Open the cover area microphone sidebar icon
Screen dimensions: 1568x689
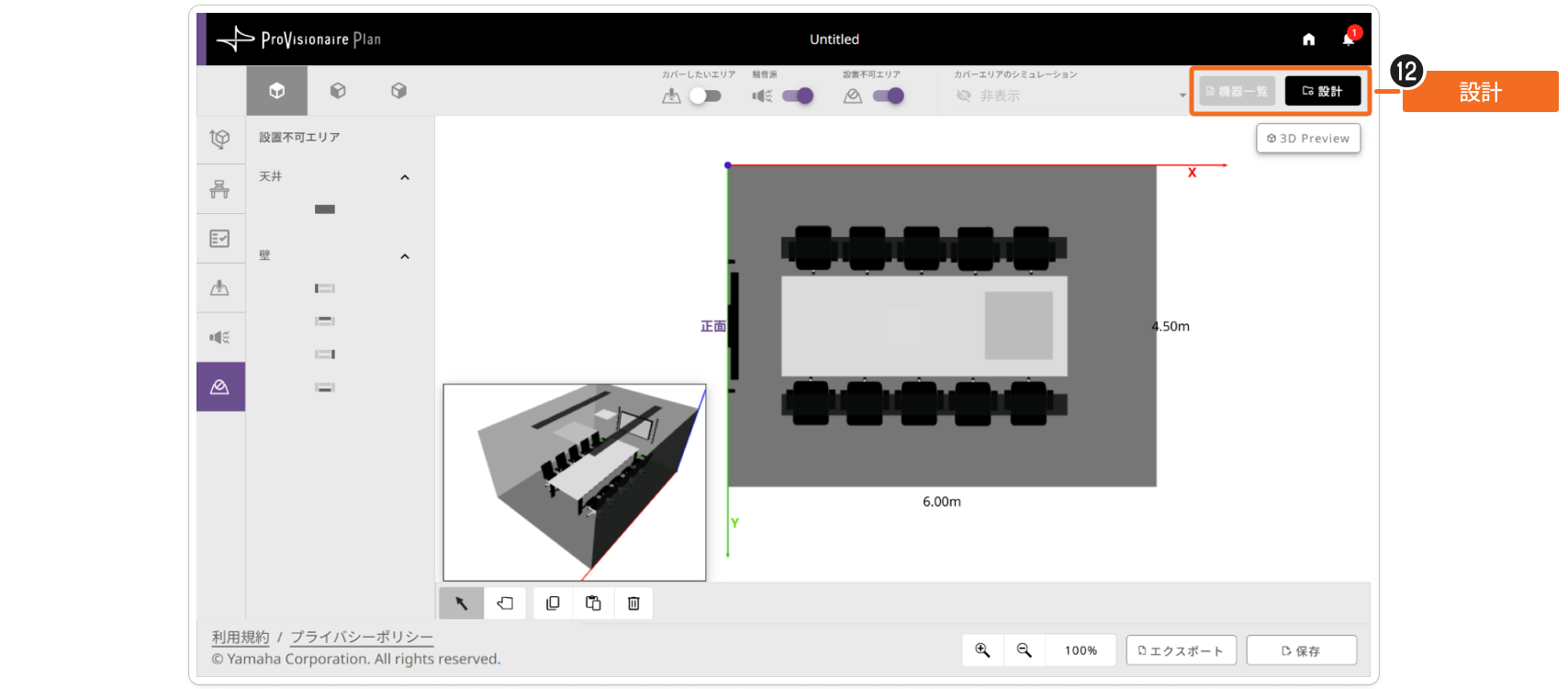click(x=220, y=288)
